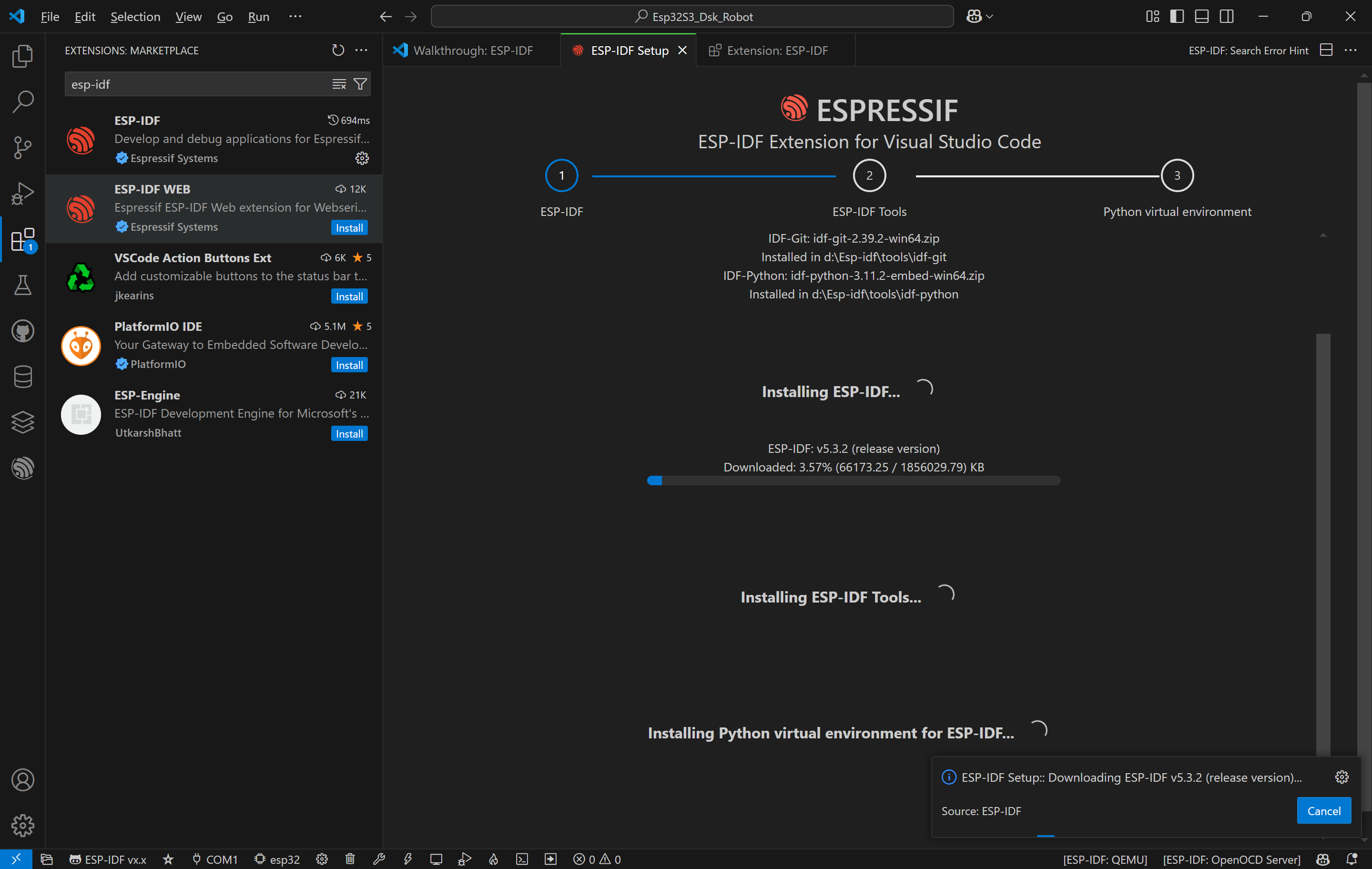Build, flash and monitor flame icon
Viewport: 1372px width, 869px height.
(x=493, y=859)
